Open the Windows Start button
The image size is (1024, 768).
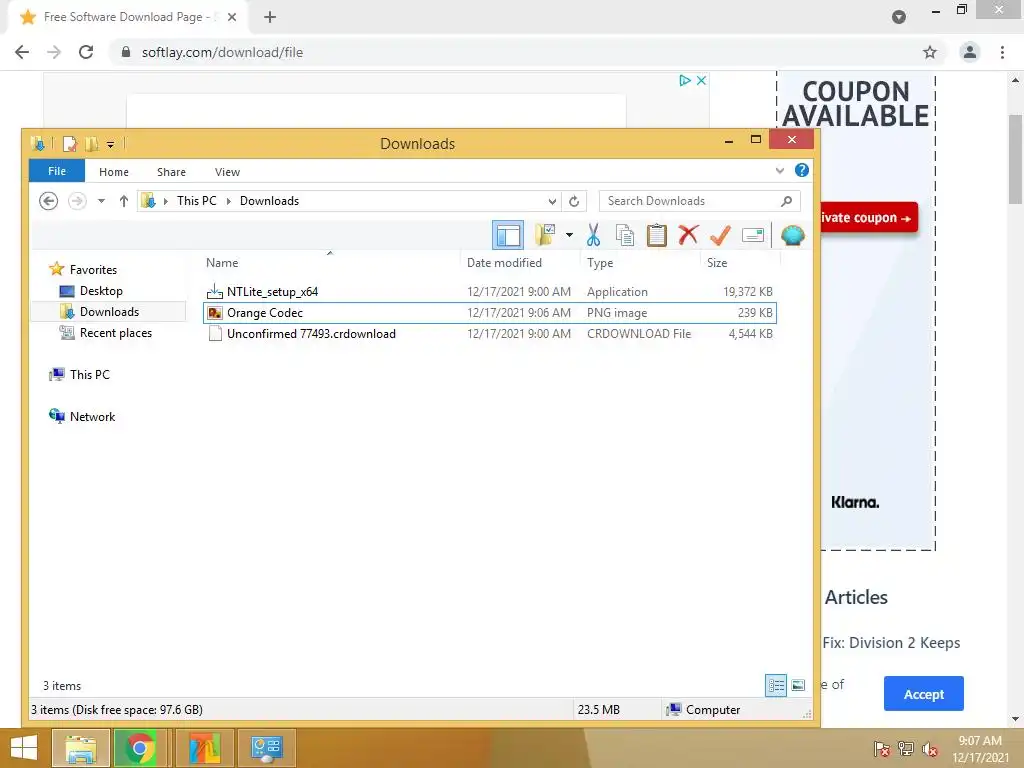click(24, 748)
